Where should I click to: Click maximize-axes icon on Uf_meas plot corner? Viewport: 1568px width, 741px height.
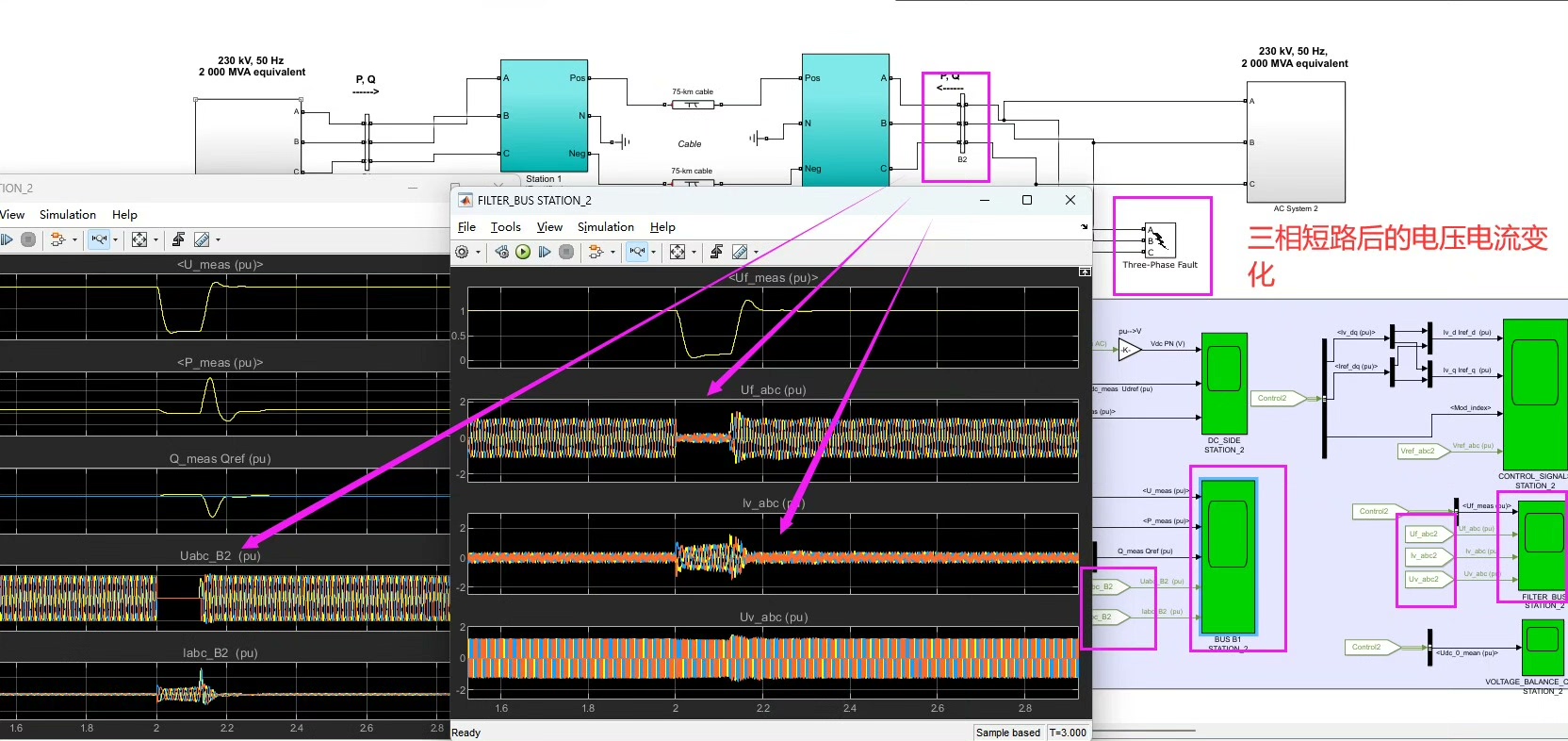[x=1085, y=272]
